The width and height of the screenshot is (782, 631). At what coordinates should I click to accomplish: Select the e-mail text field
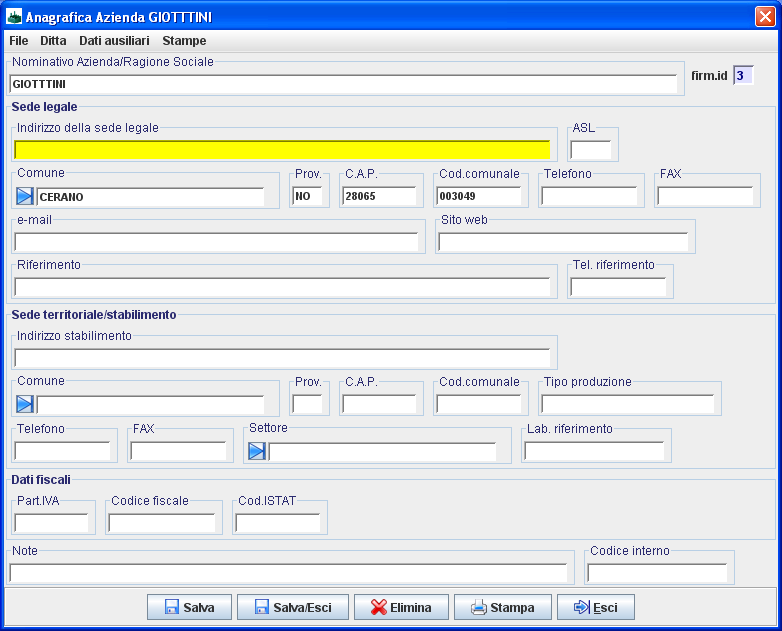pos(216,242)
